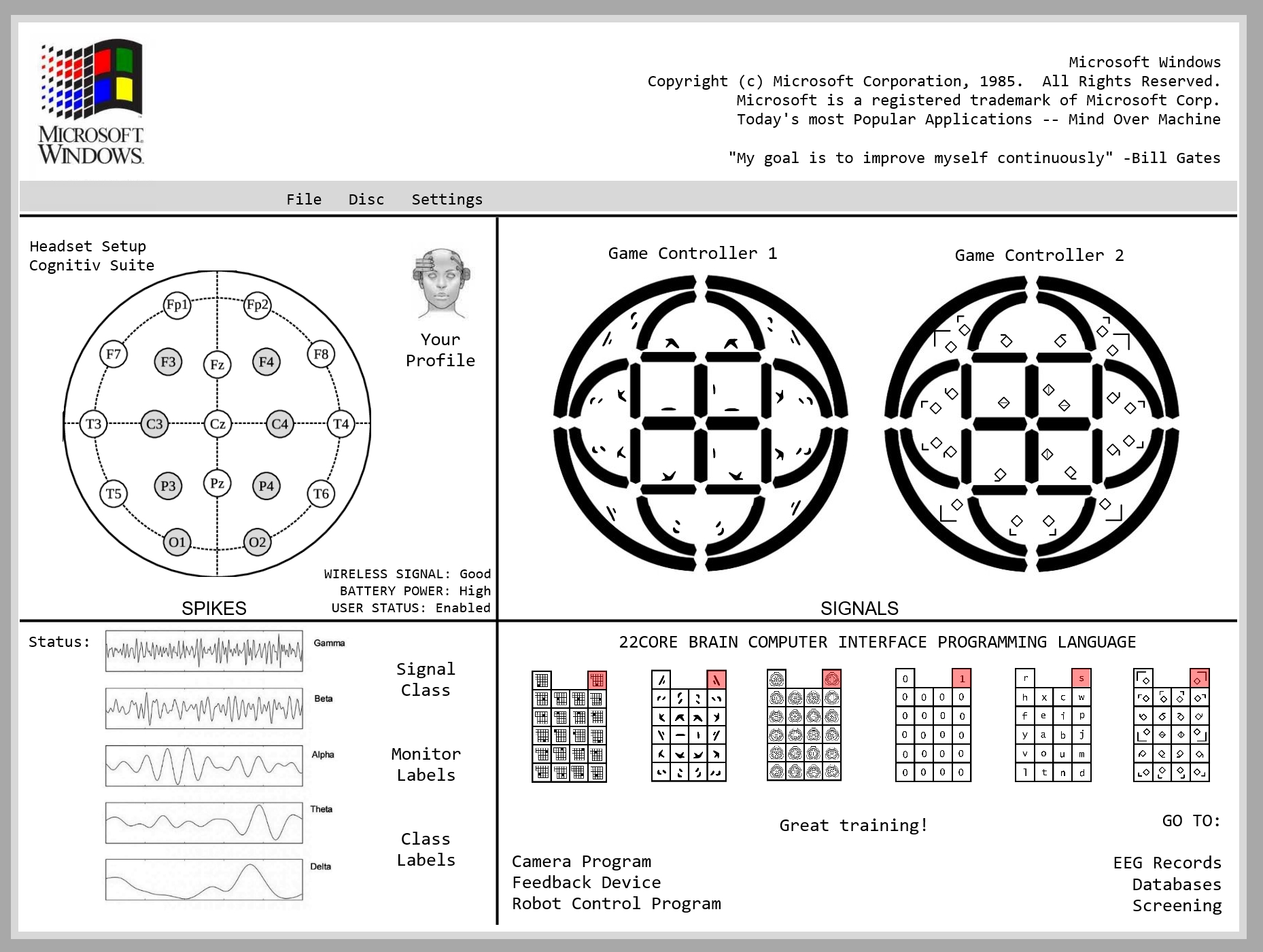This screenshot has height=952, width=1263.
Task: Click the 'a' cell in letter grid
Action: pos(1044,735)
